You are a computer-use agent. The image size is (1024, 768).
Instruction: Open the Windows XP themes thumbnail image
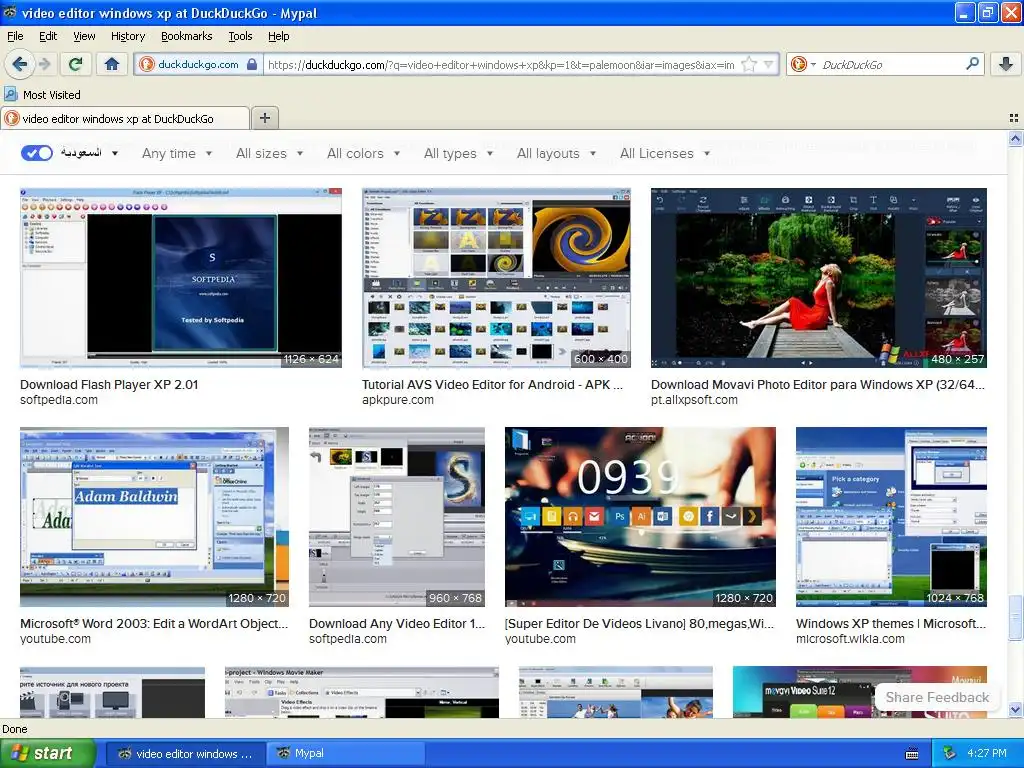click(x=891, y=517)
